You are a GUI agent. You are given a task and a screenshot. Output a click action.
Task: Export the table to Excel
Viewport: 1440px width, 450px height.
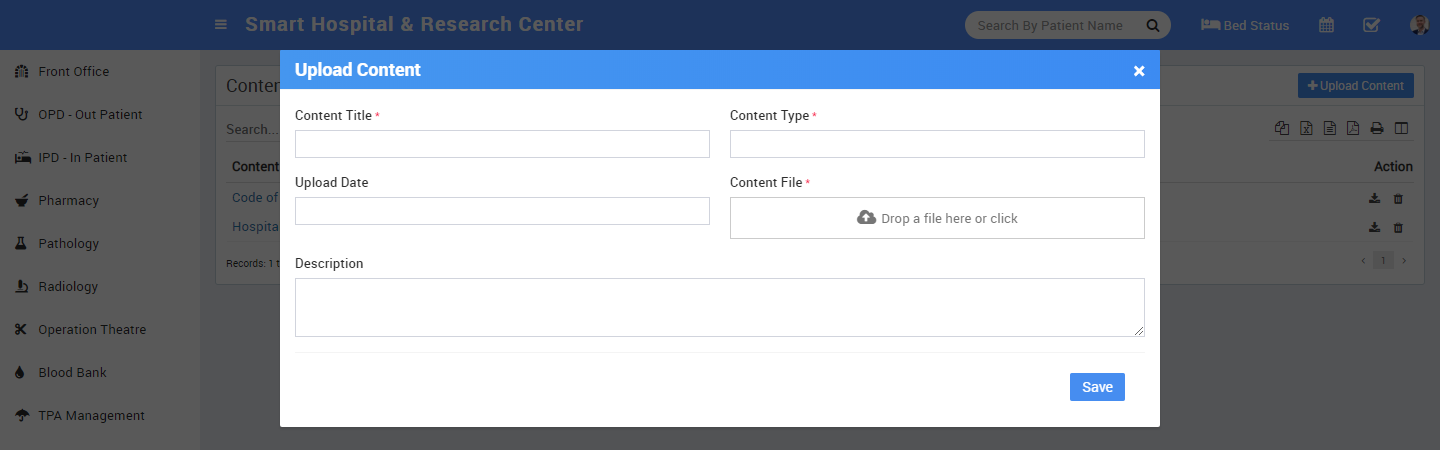[x=1306, y=128]
